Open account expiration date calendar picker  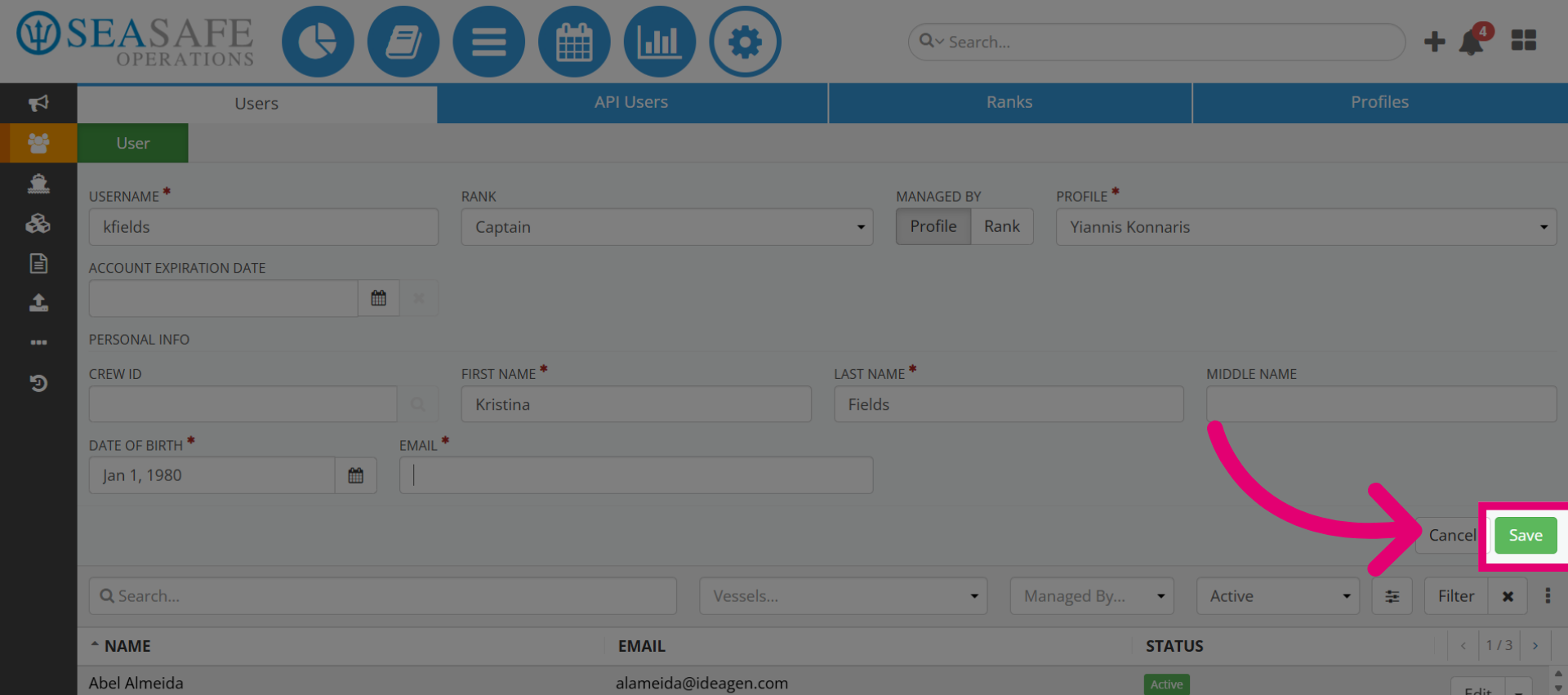(x=378, y=298)
